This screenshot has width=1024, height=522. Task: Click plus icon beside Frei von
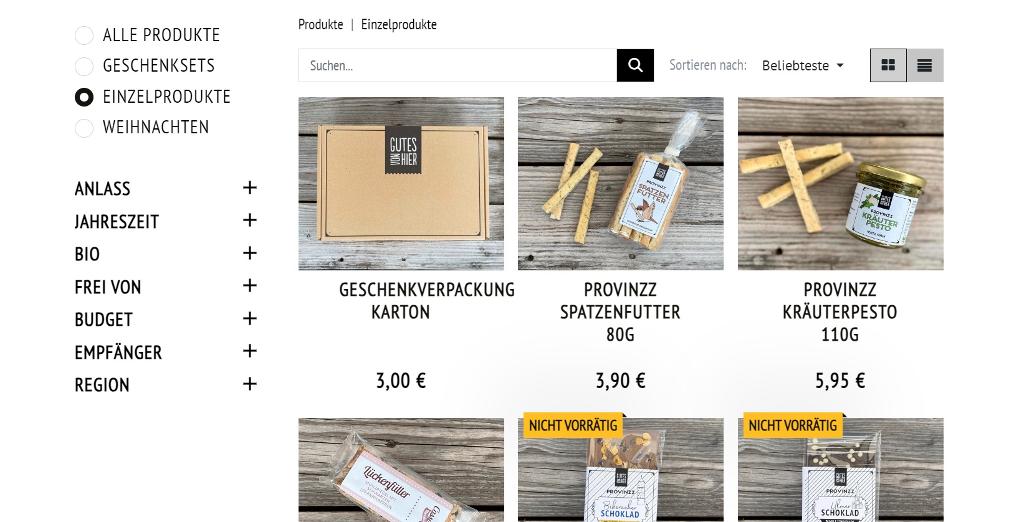pyautogui.click(x=249, y=286)
